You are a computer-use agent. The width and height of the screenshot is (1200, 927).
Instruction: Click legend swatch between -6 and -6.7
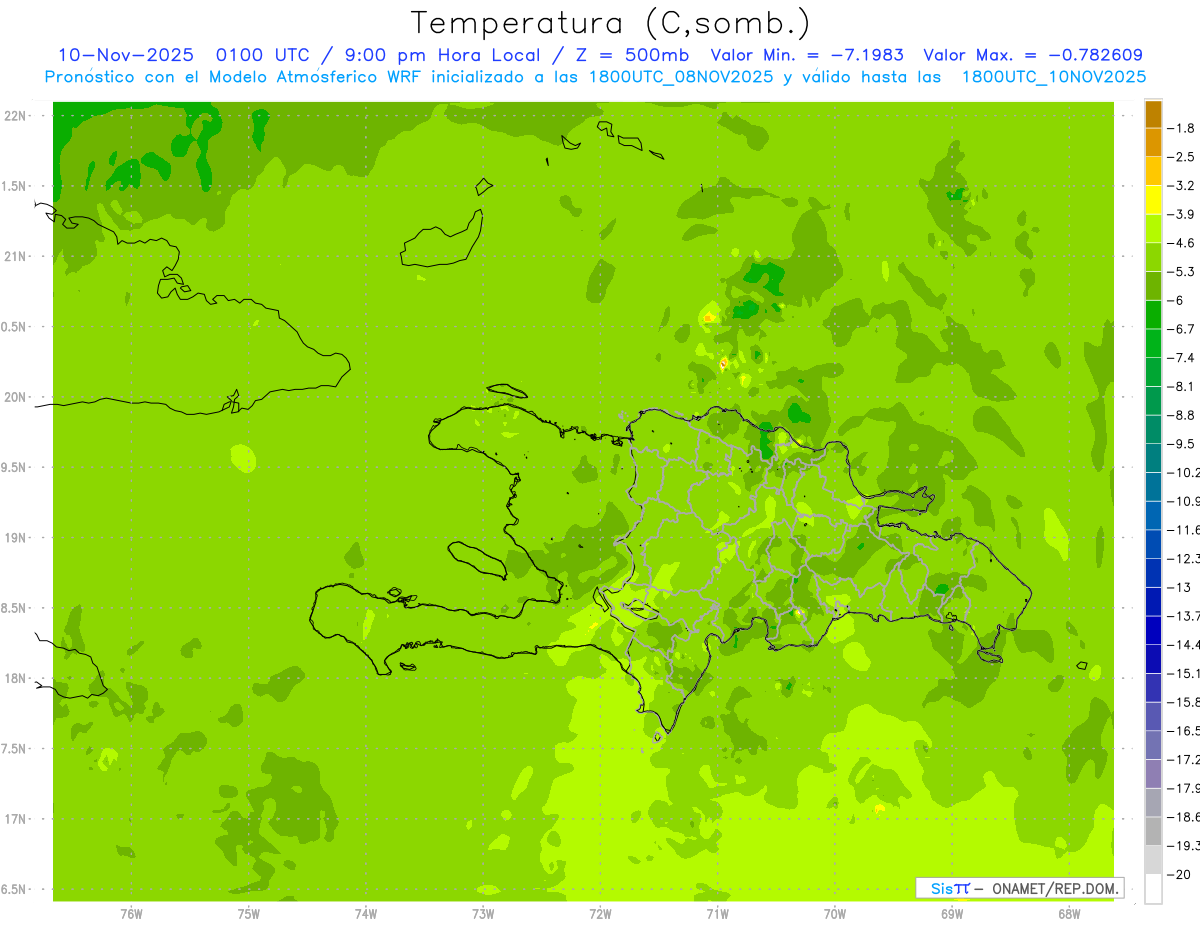click(1153, 315)
